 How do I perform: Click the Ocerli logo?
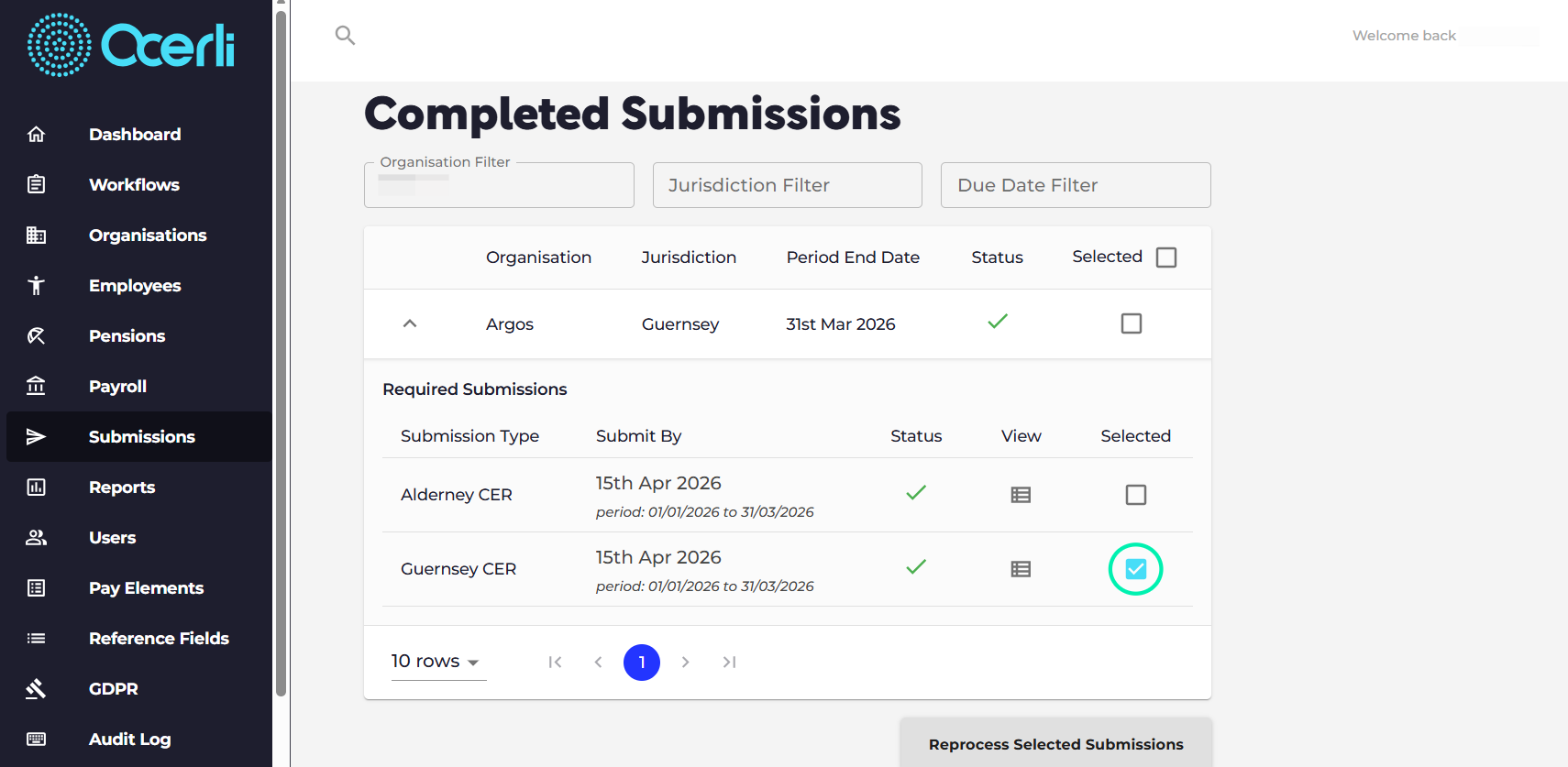point(131,45)
